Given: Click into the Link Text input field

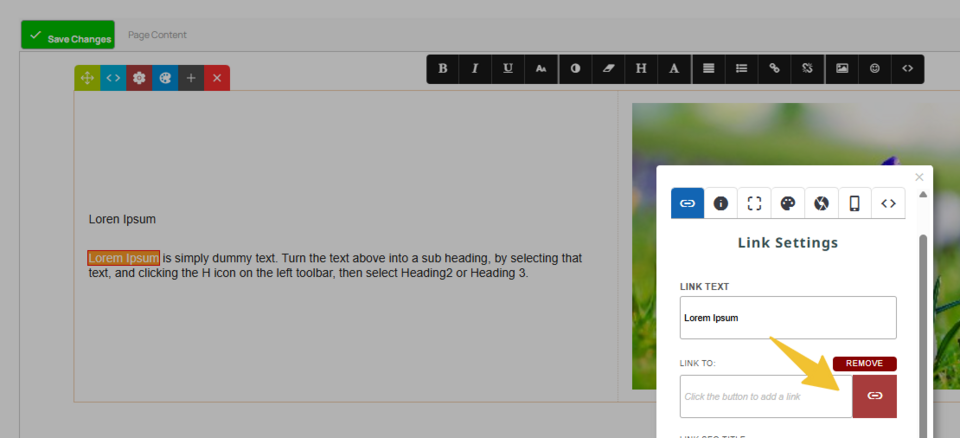Looking at the screenshot, I should pyautogui.click(x=788, y=318).
